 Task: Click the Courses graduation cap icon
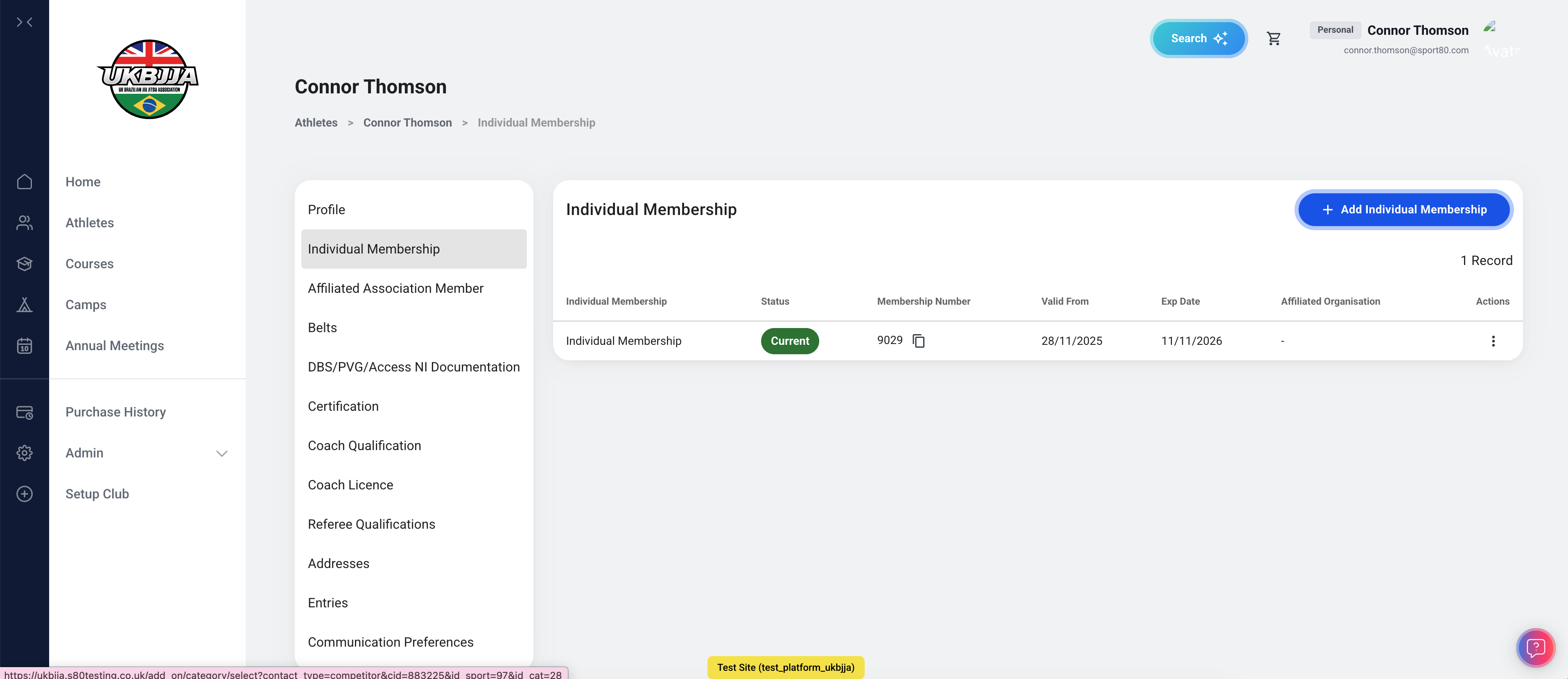click(24, 264)
